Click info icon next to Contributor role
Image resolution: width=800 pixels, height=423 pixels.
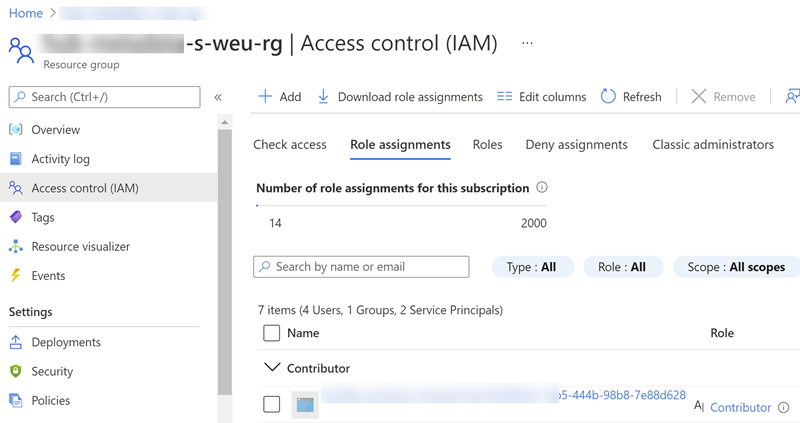pos(783,407)
